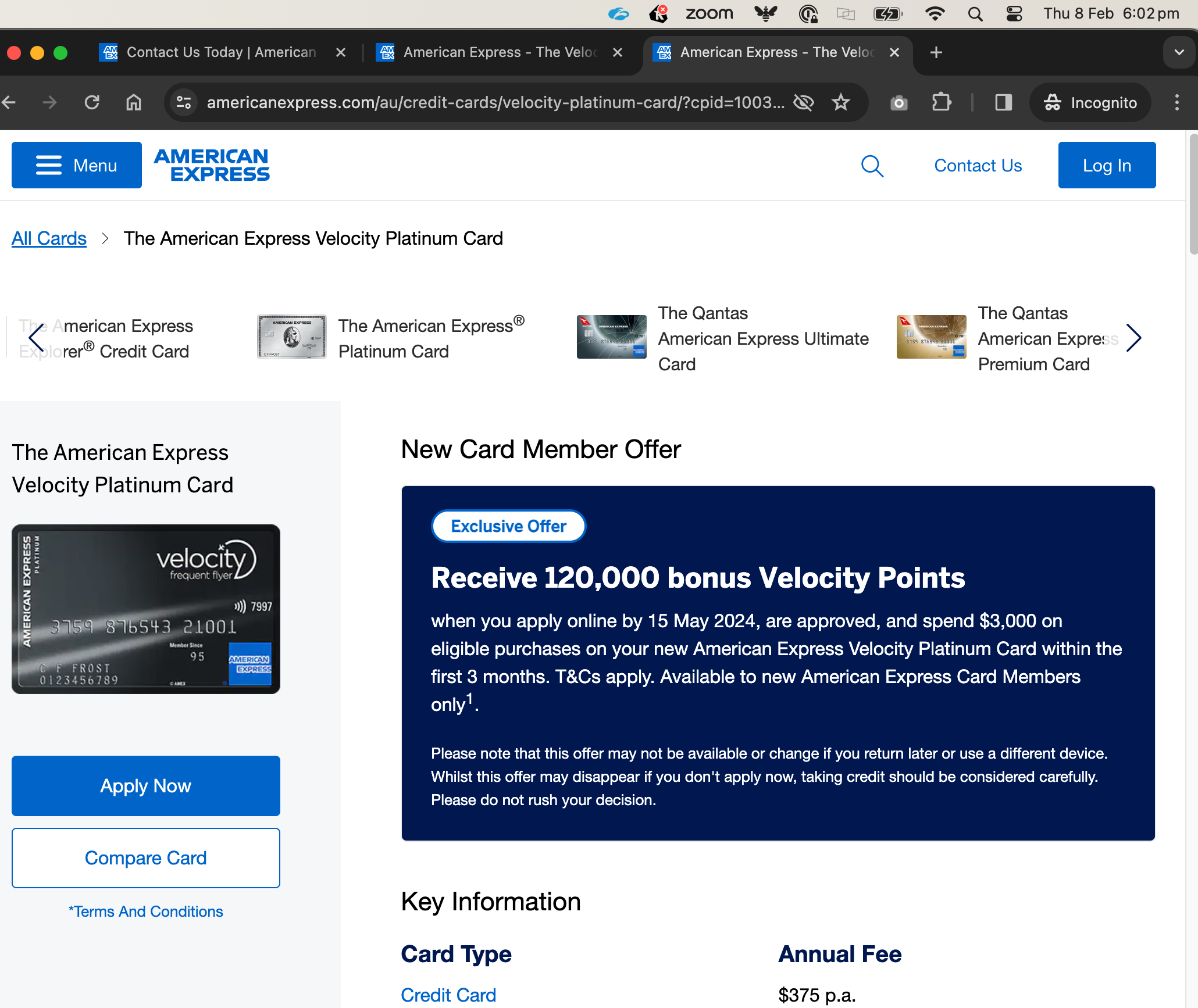Select The American Express Explorer Credit Card
The width and height of the screenshot is (1198, 1008).
106,338
